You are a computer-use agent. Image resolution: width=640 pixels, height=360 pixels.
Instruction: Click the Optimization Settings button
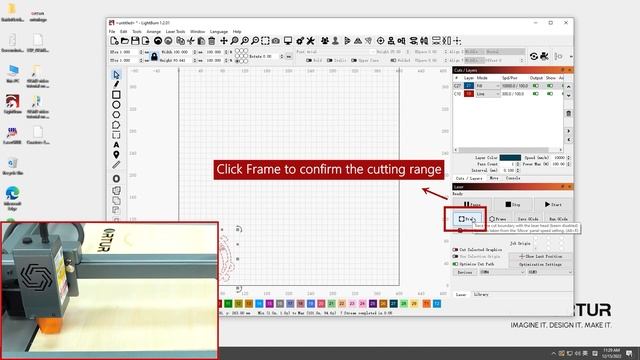(540, 264)
